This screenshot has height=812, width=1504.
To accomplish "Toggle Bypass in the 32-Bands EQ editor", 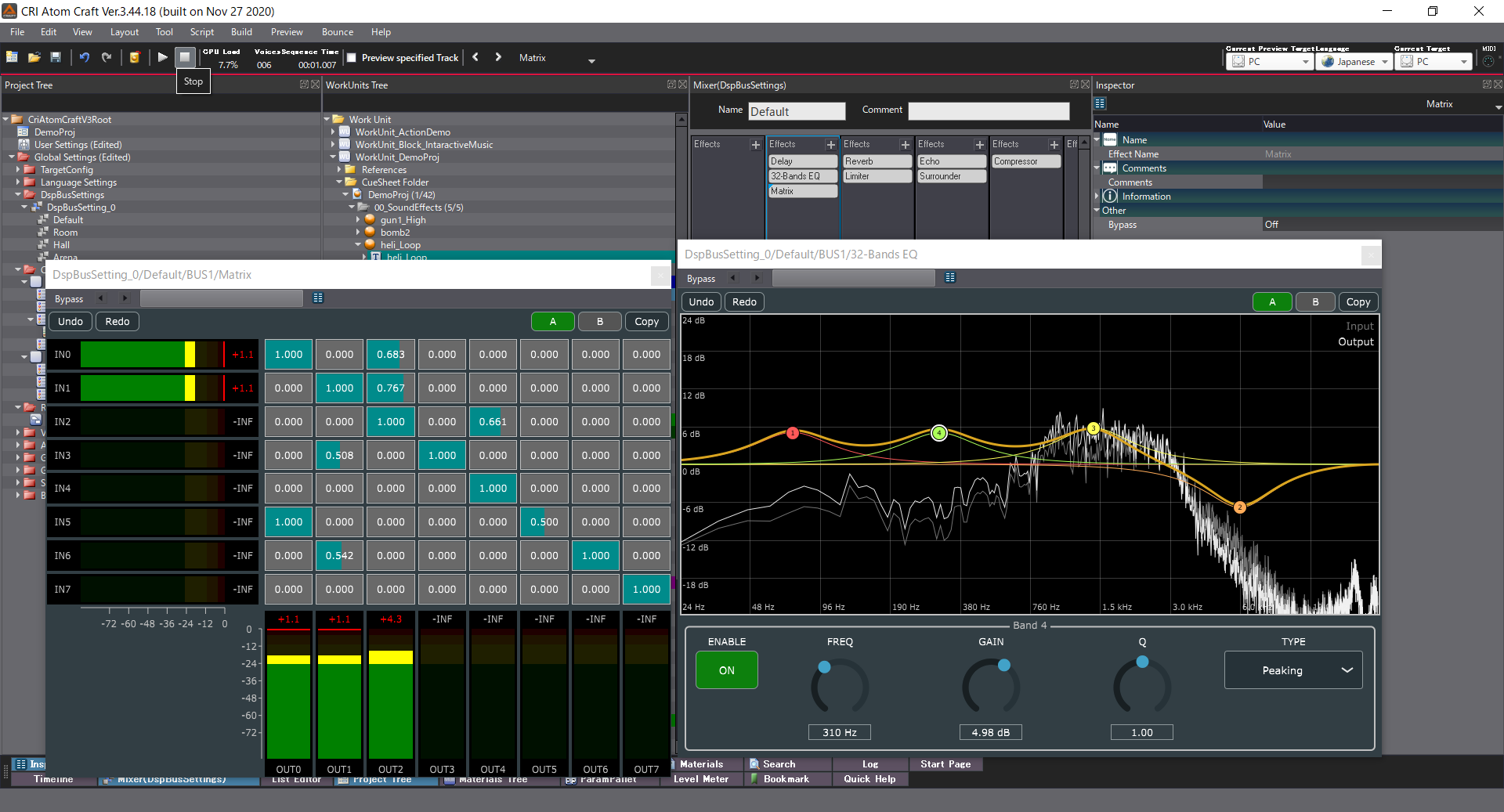I will [x=700, y=278].
